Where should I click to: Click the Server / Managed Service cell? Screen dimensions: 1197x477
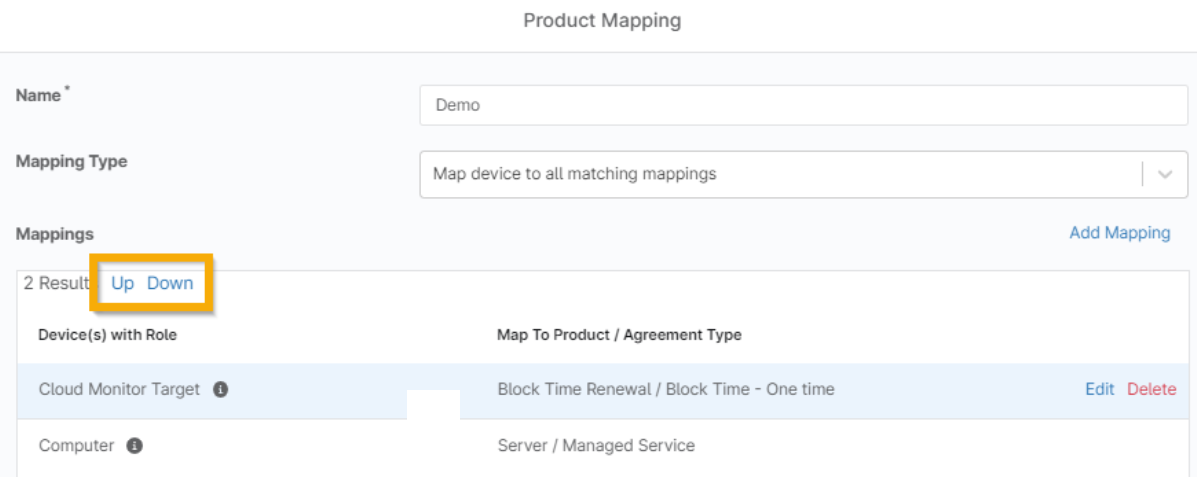point(596,446)
